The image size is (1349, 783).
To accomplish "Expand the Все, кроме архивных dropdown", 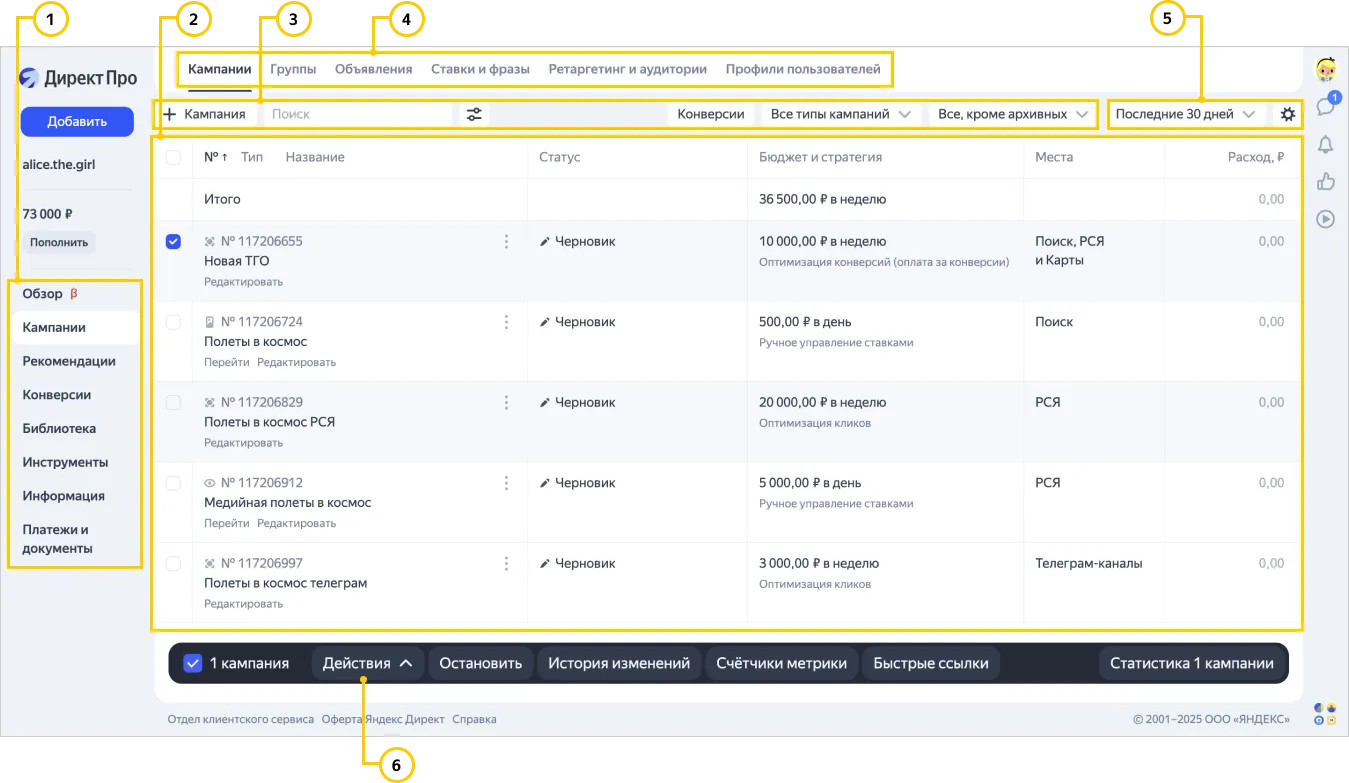I will click(1013, 114).
